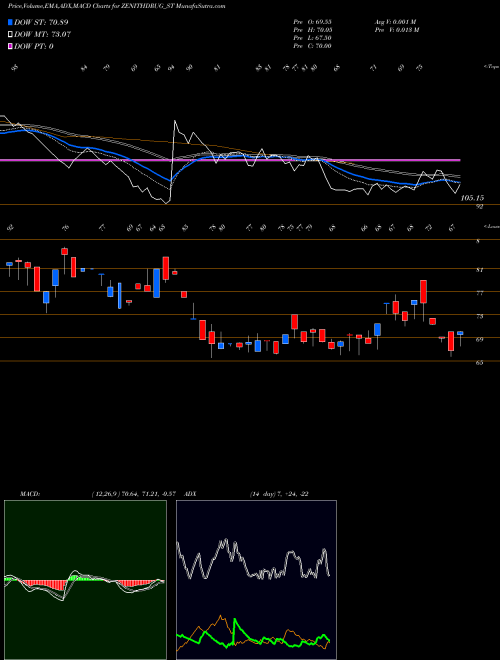Viewport: 500px width, 660px height.
Task: Click the 65 level on the candlestick axis
Action: pos(479,362)
